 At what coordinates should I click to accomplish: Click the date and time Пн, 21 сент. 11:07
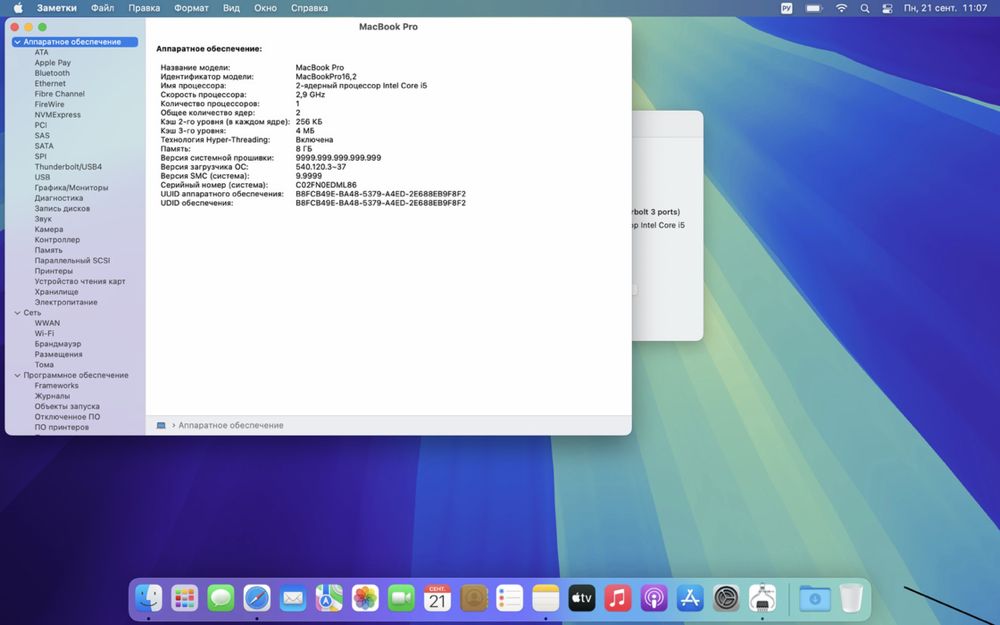(945, 8)
